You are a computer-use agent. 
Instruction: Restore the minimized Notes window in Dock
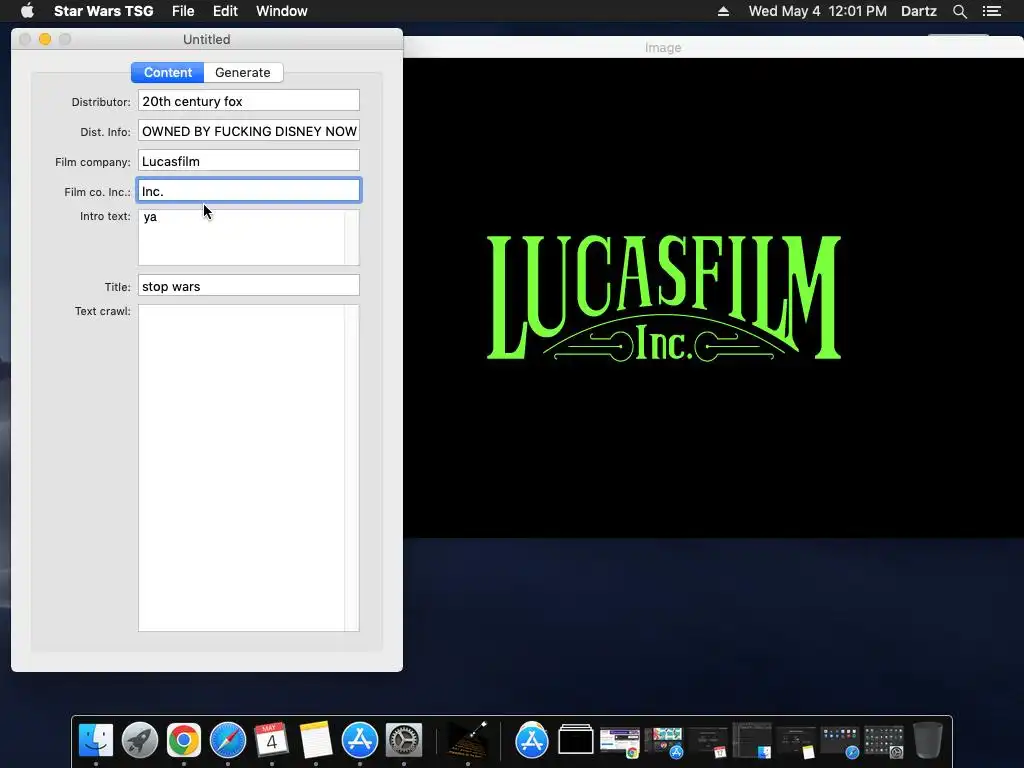pos(795,743)
